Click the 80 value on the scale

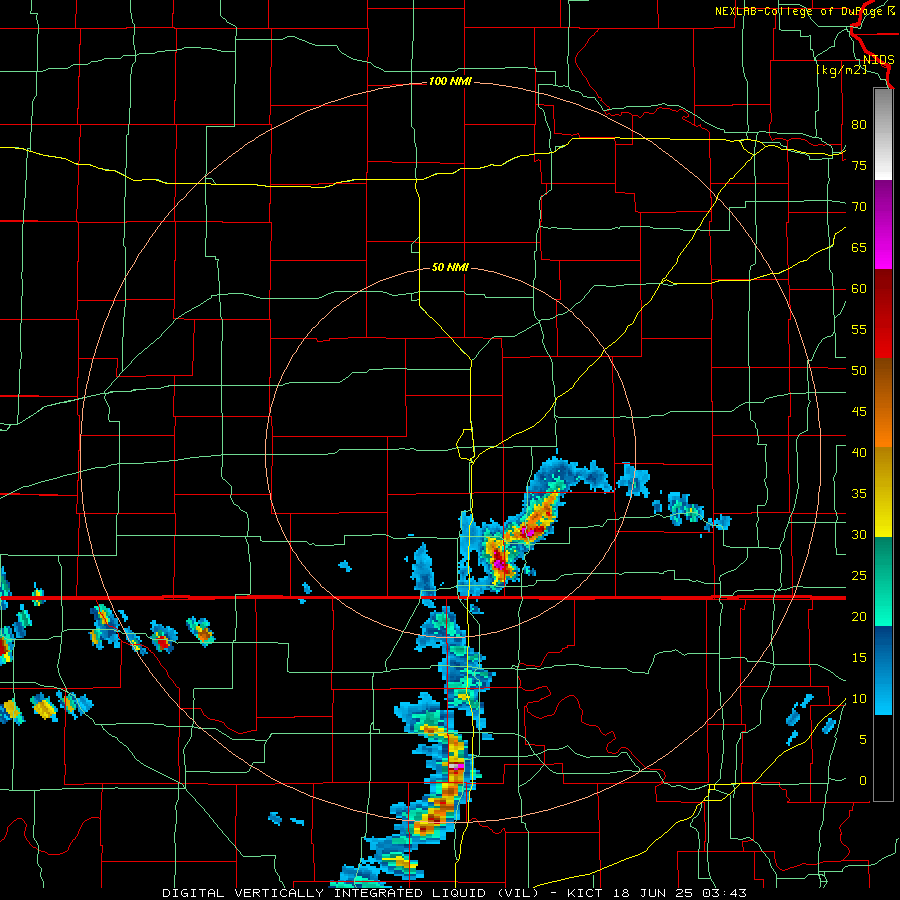coord(859,125)
